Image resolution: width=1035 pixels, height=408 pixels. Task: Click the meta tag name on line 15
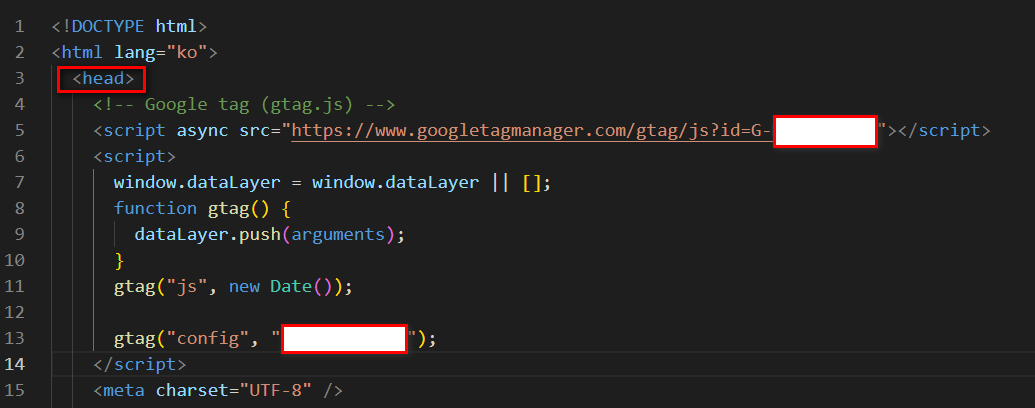coord(124,390)
